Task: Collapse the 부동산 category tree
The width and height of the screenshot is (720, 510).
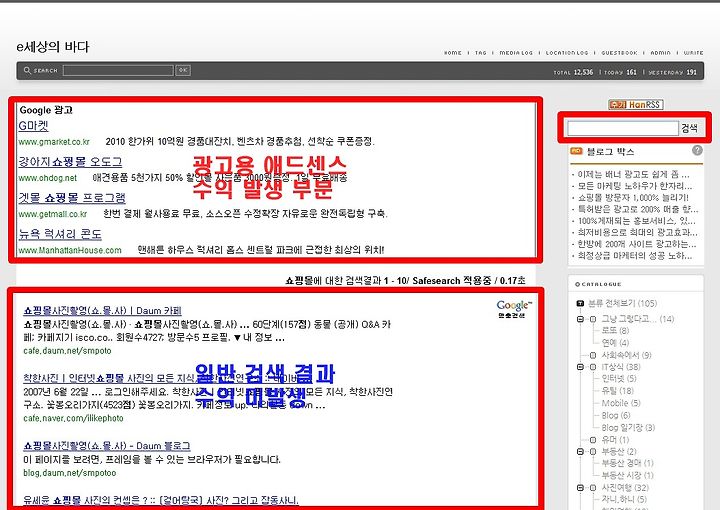Action: [x=580, y=452]
